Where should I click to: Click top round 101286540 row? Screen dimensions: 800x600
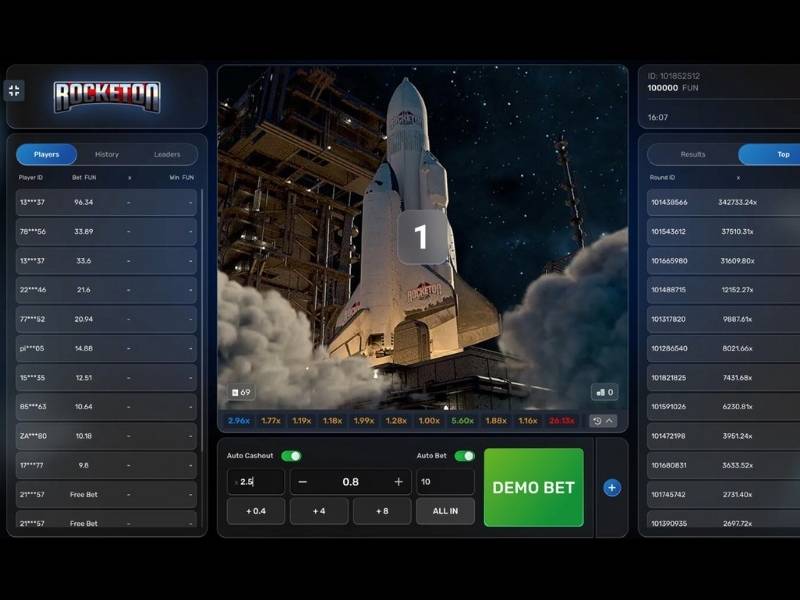point(723,348)
